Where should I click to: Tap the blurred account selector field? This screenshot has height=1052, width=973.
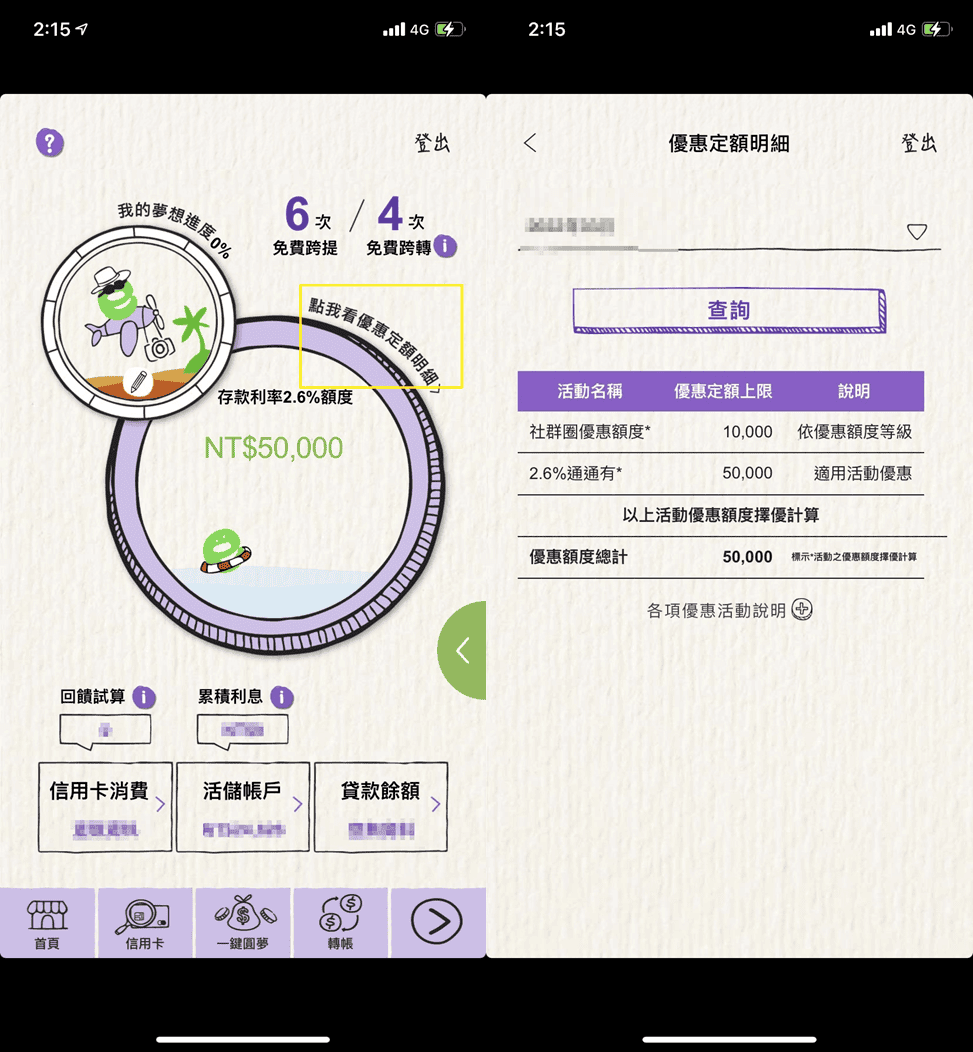point(729,231)
